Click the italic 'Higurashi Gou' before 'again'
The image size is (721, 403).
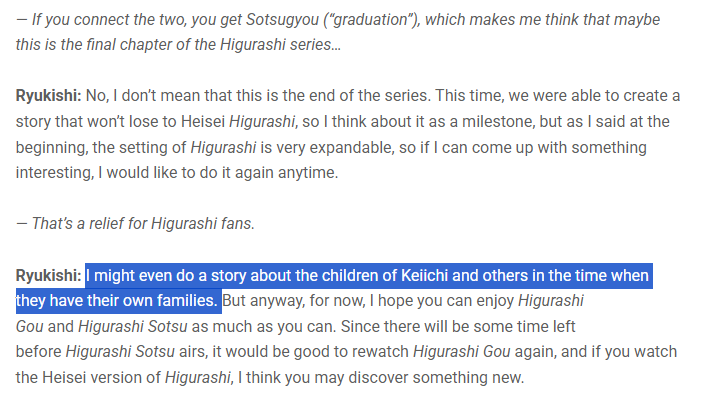[462, 351]
